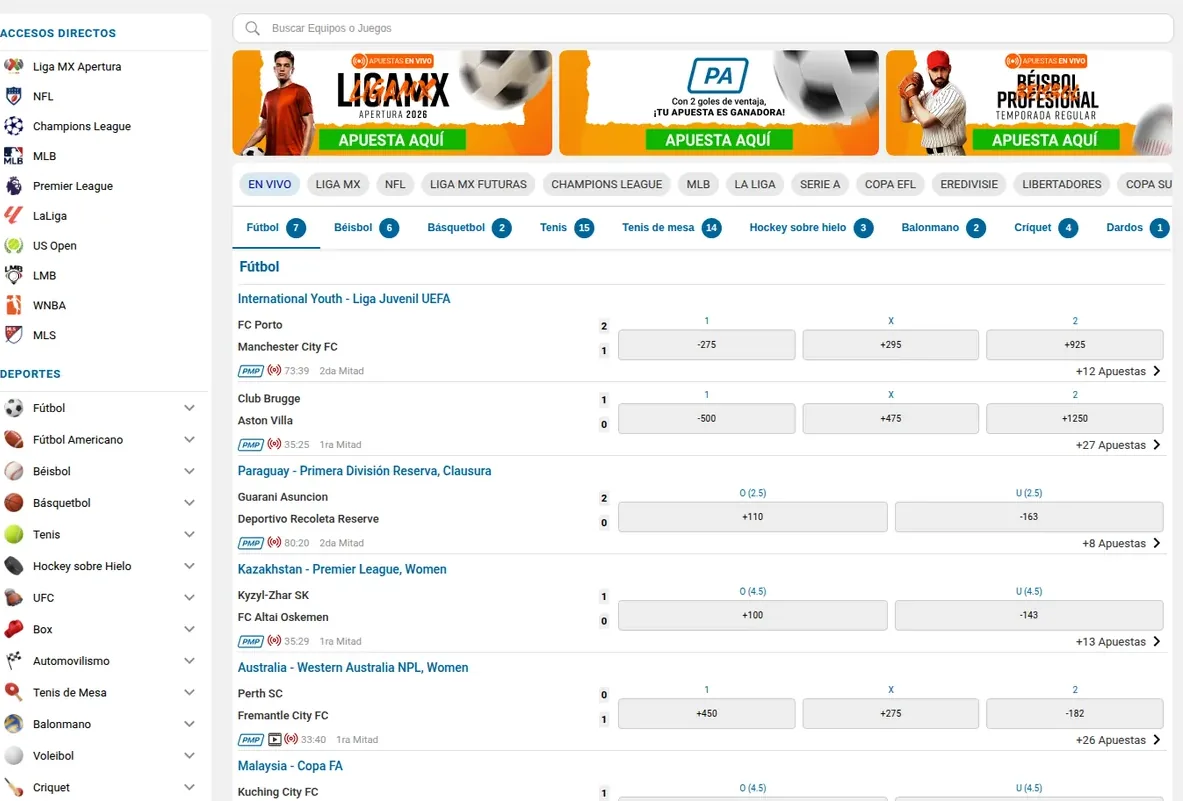Viewport: 1183px width, 801px height.
Task: Open the Béisbol Profesional banner
Action: coord(1029,103)
